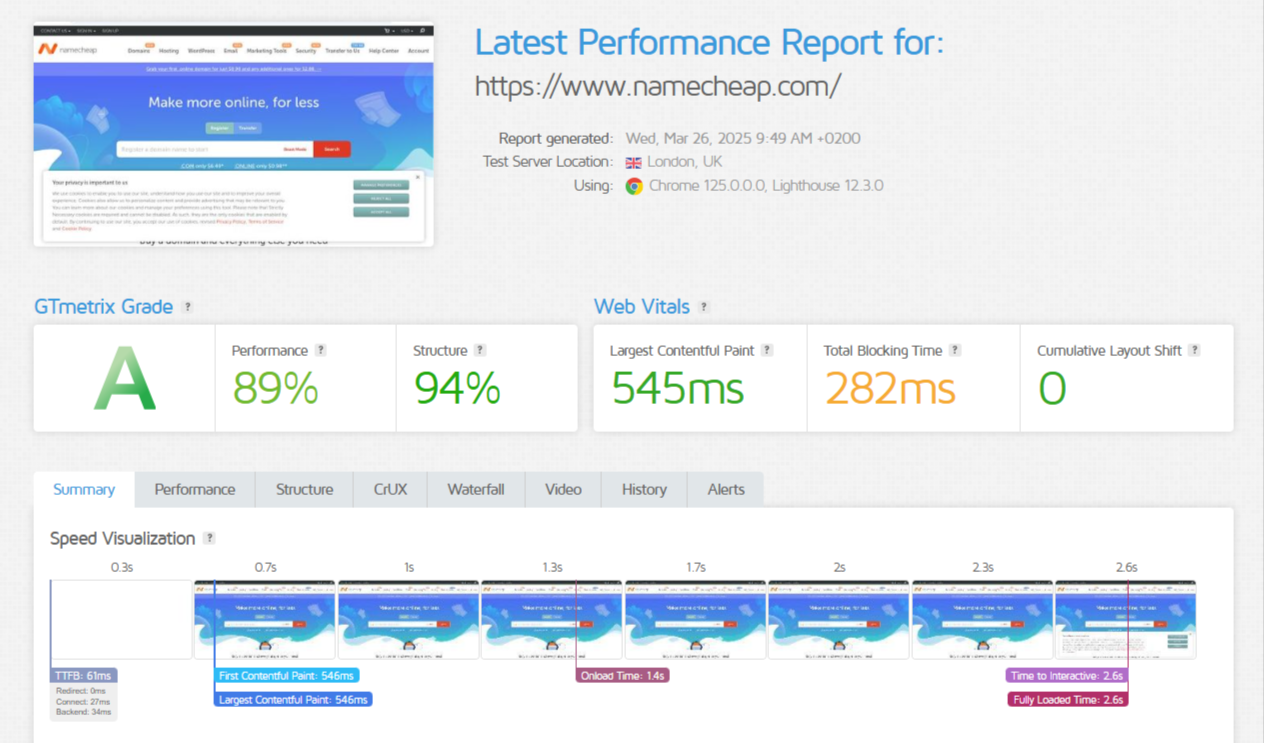
Task: Click help icon for Total Blocking Time
Action: pyautogui.click(x=955, y=350)
